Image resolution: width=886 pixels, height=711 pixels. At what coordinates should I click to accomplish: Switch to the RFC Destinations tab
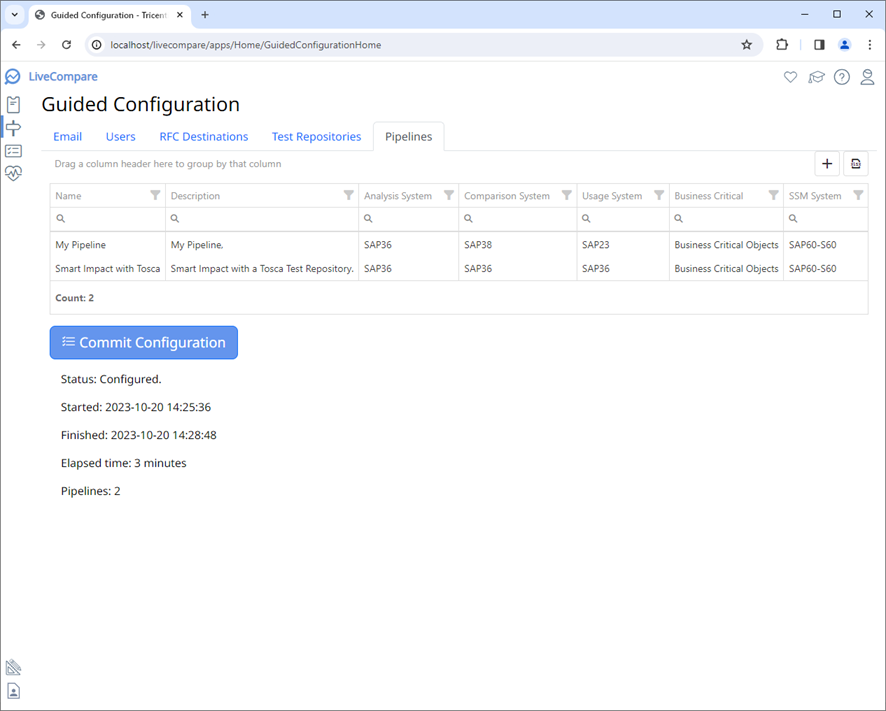click(x=203, y=136)
